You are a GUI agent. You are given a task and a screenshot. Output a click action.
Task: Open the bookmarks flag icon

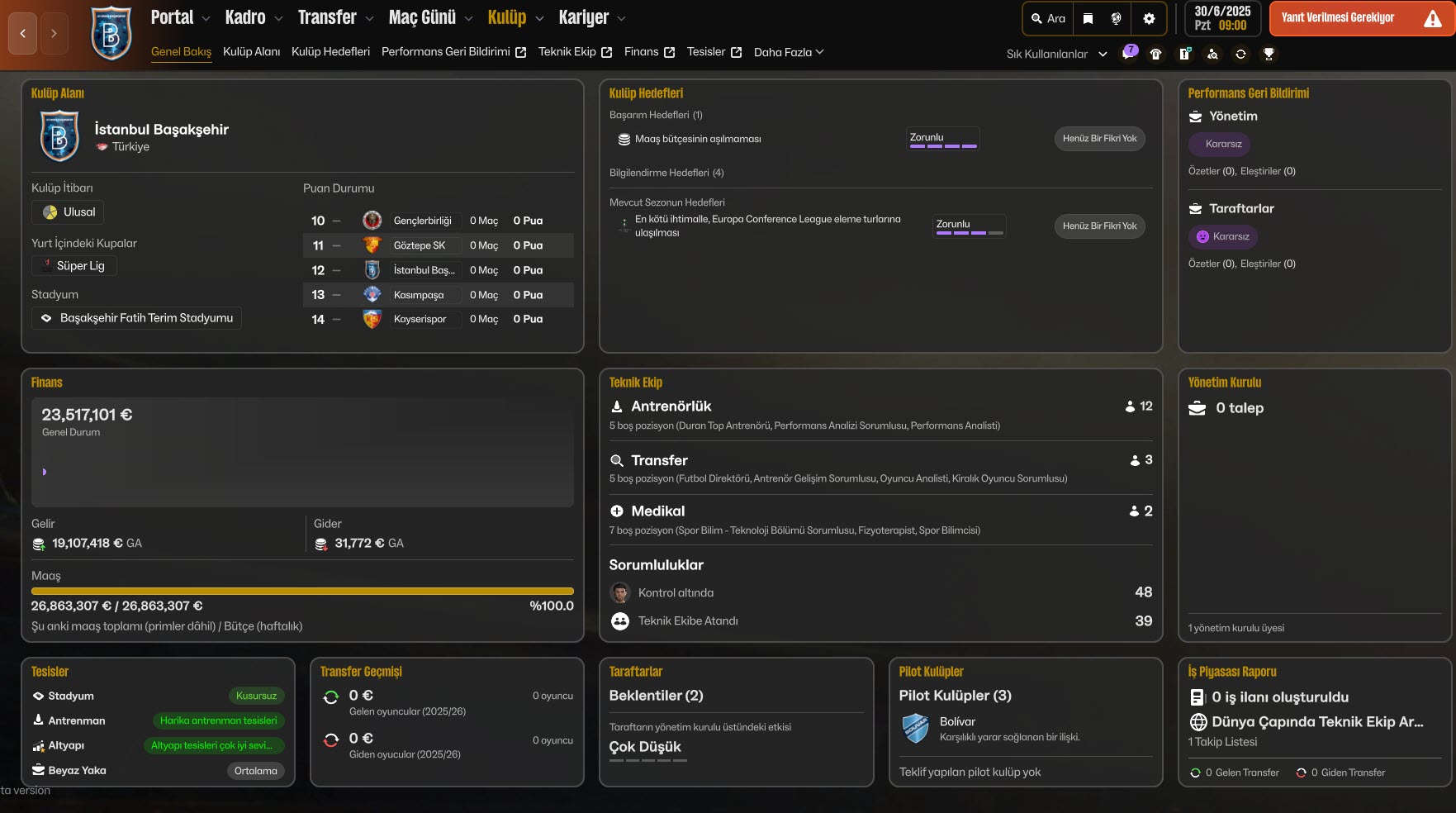1088,18
